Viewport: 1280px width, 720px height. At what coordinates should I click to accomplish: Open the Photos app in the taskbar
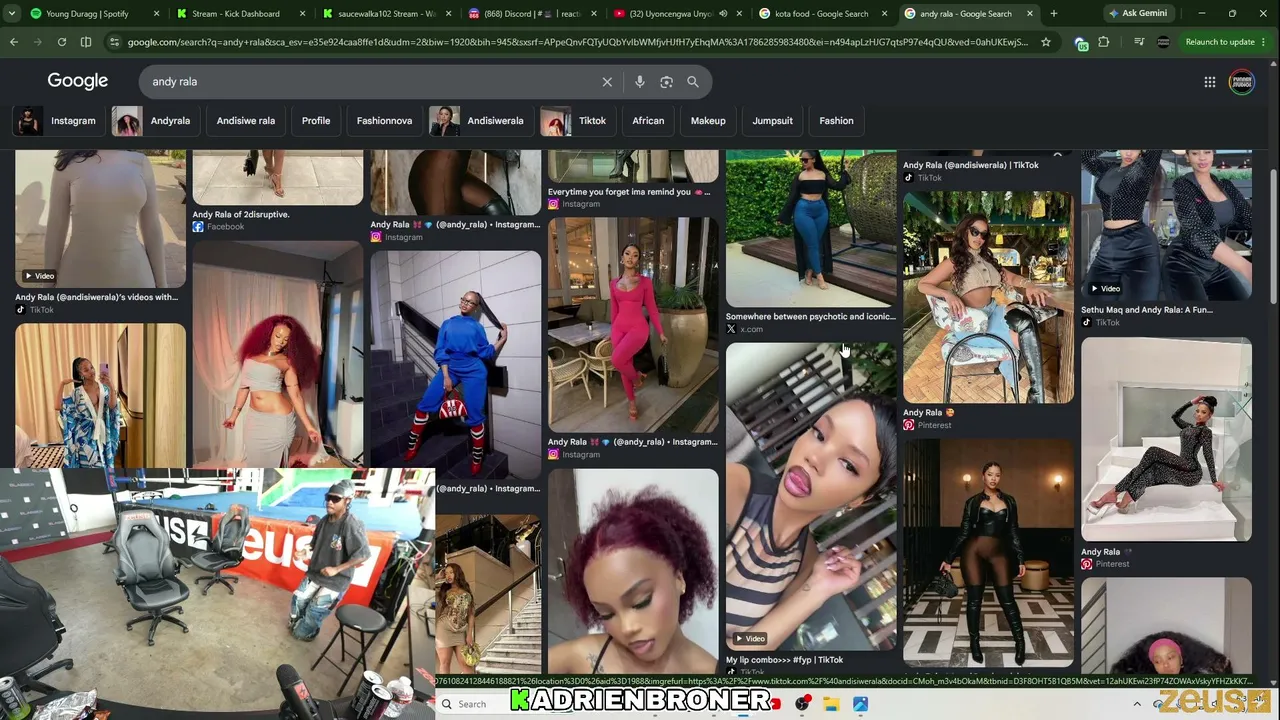860,704
